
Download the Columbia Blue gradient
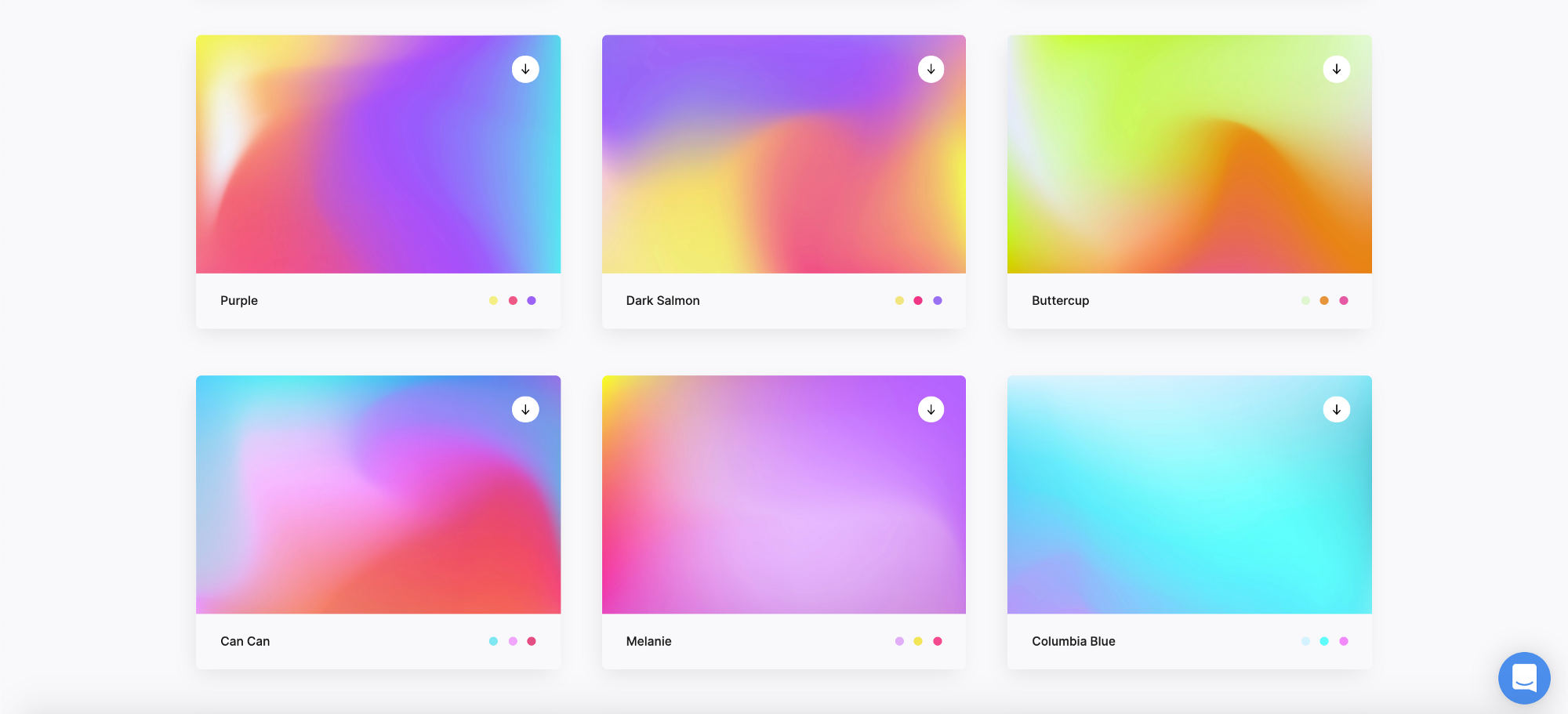tap(1336, 409)
